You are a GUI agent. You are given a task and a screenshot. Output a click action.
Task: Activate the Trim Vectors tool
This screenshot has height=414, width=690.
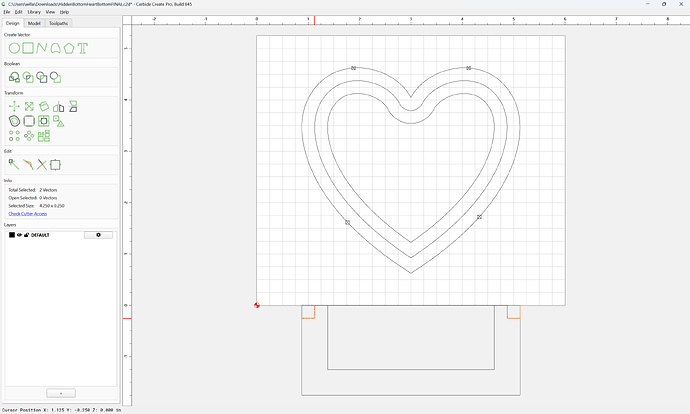[x=42, y=165]
